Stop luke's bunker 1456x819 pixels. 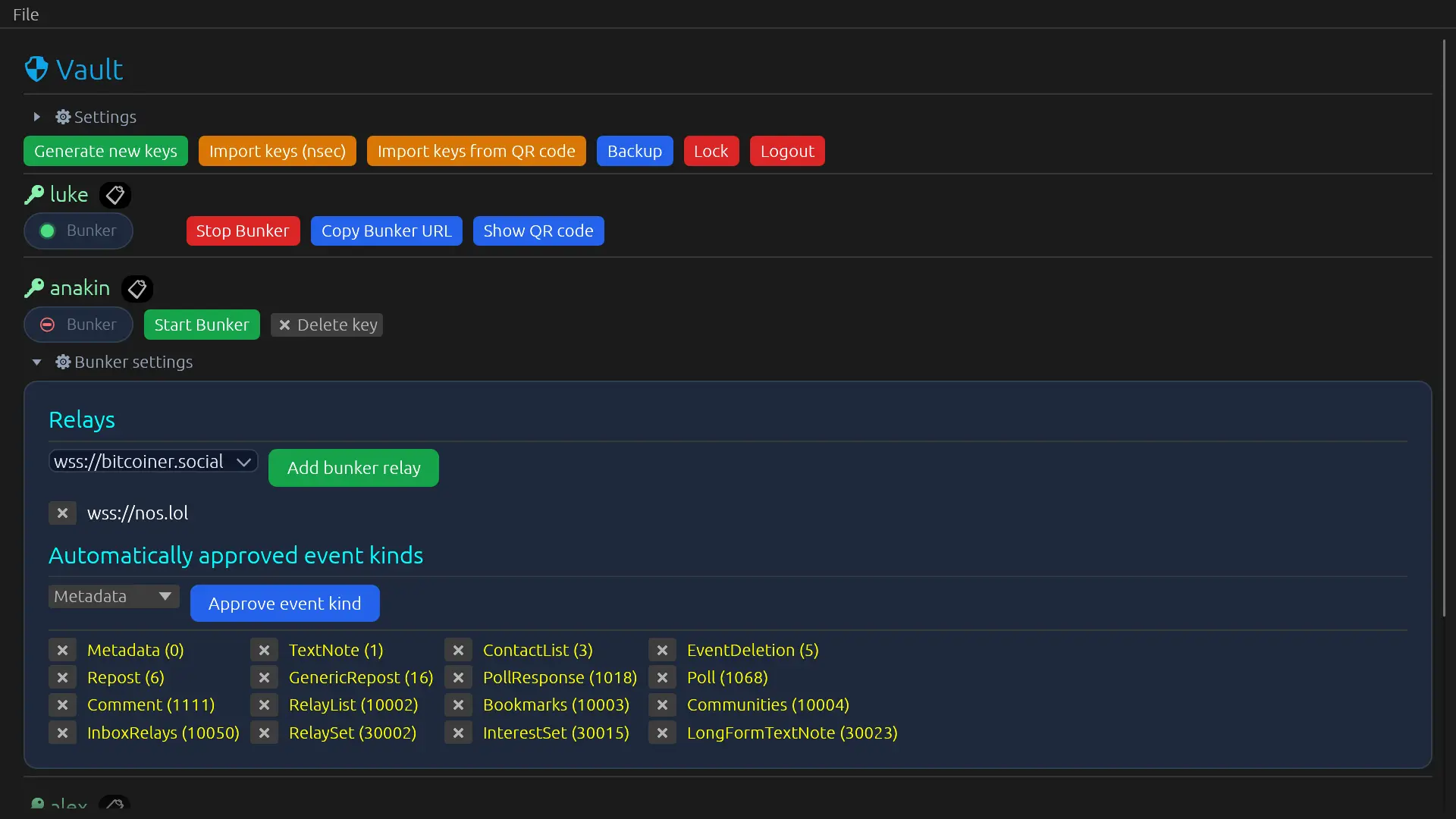pyautogui.click(x=243, y=231)
